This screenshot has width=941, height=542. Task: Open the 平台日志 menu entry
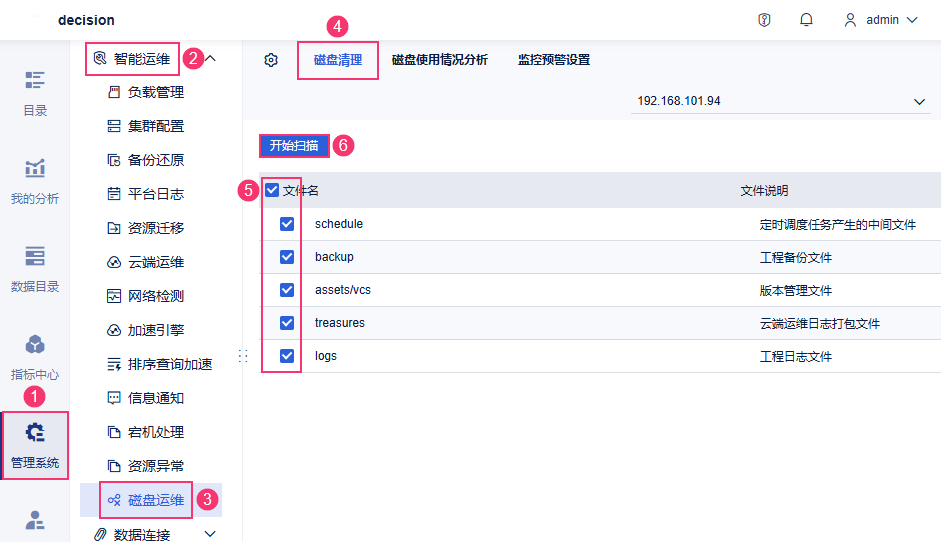[x=155, y=194]
